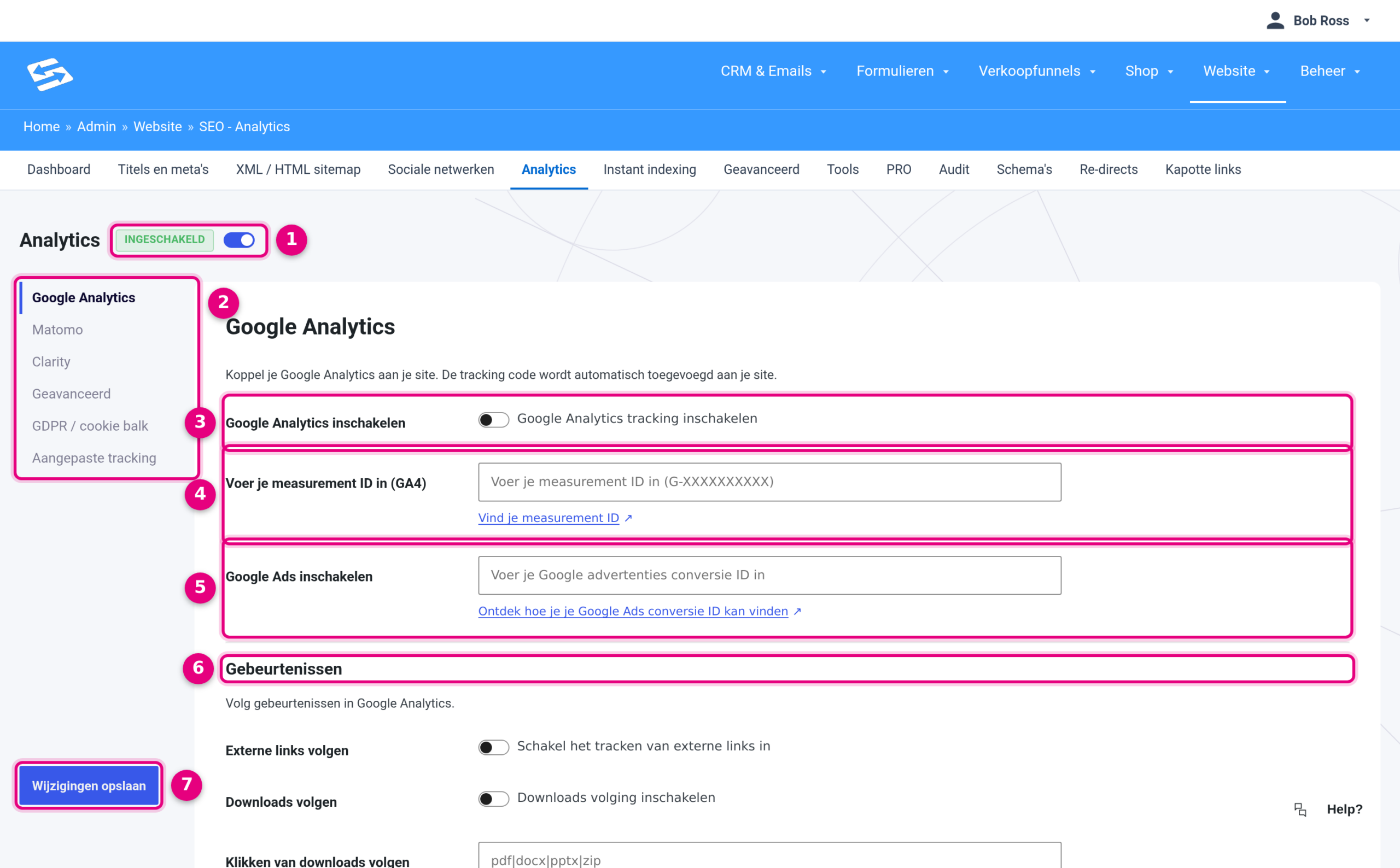The height and width of the screenshot is (868, 1400).
Task: Expand the Formulieren menu
Action: click(902, 71)
